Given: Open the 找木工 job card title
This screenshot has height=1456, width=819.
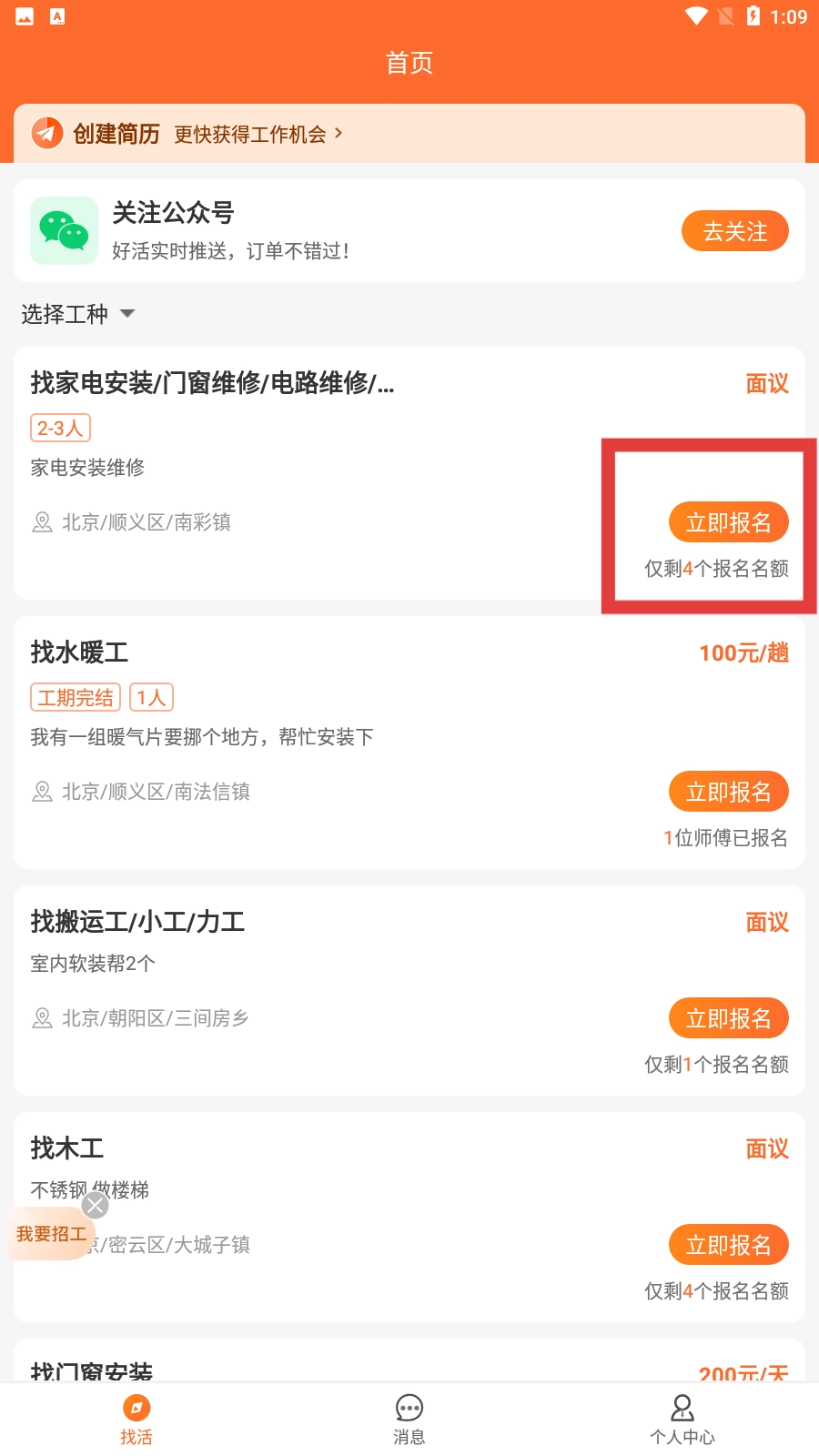Looking at the screenshot, I should coord(67,1148).
